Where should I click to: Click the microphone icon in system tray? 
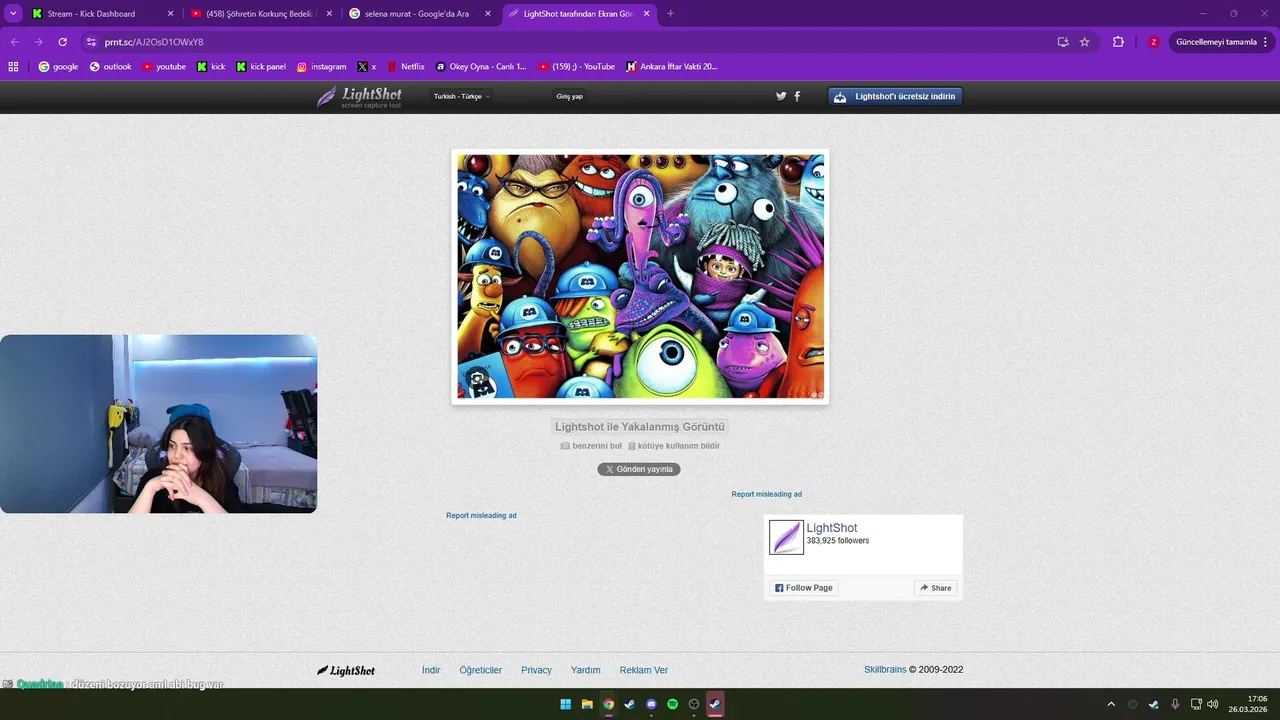click(x=1175, y=704)
